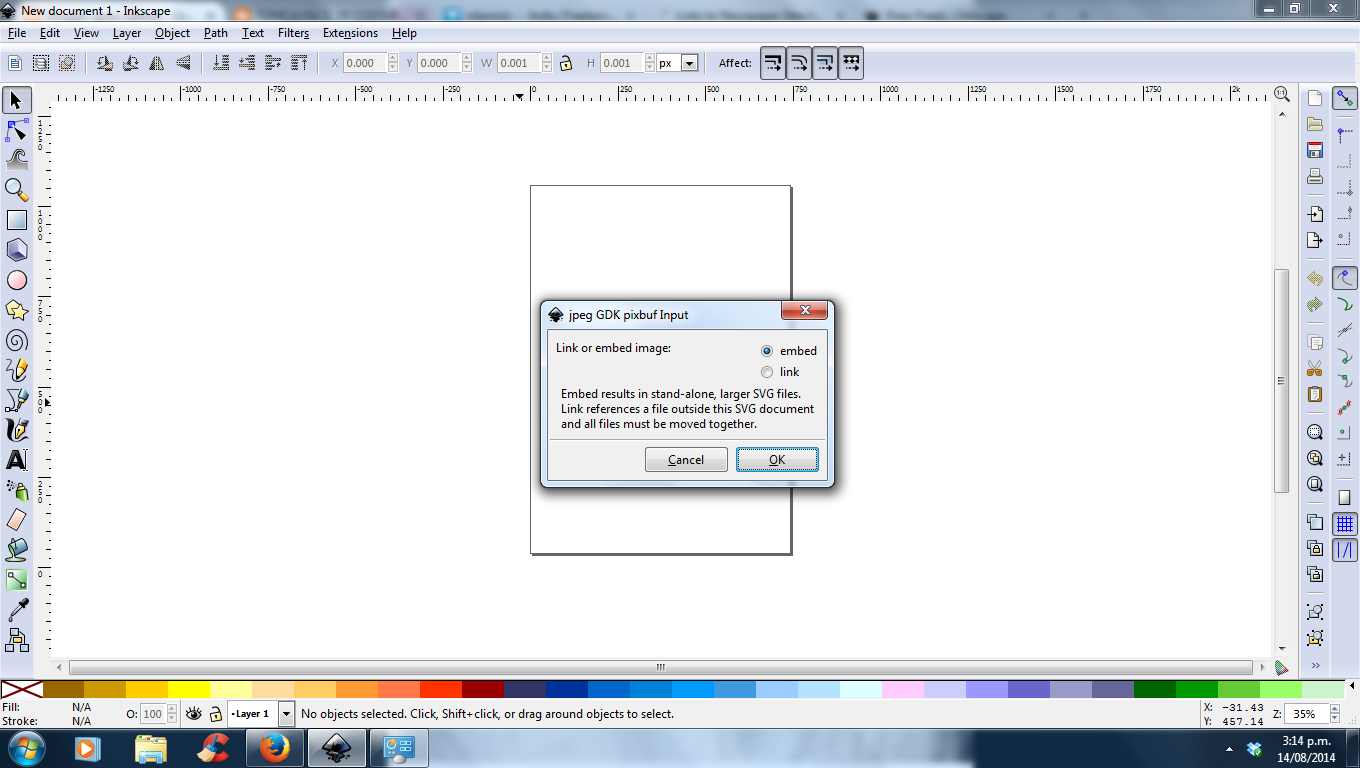This screenshot has width=1360, height=768.
Task: Select the Connector diagram tool
Action: [x=17, y=640]
